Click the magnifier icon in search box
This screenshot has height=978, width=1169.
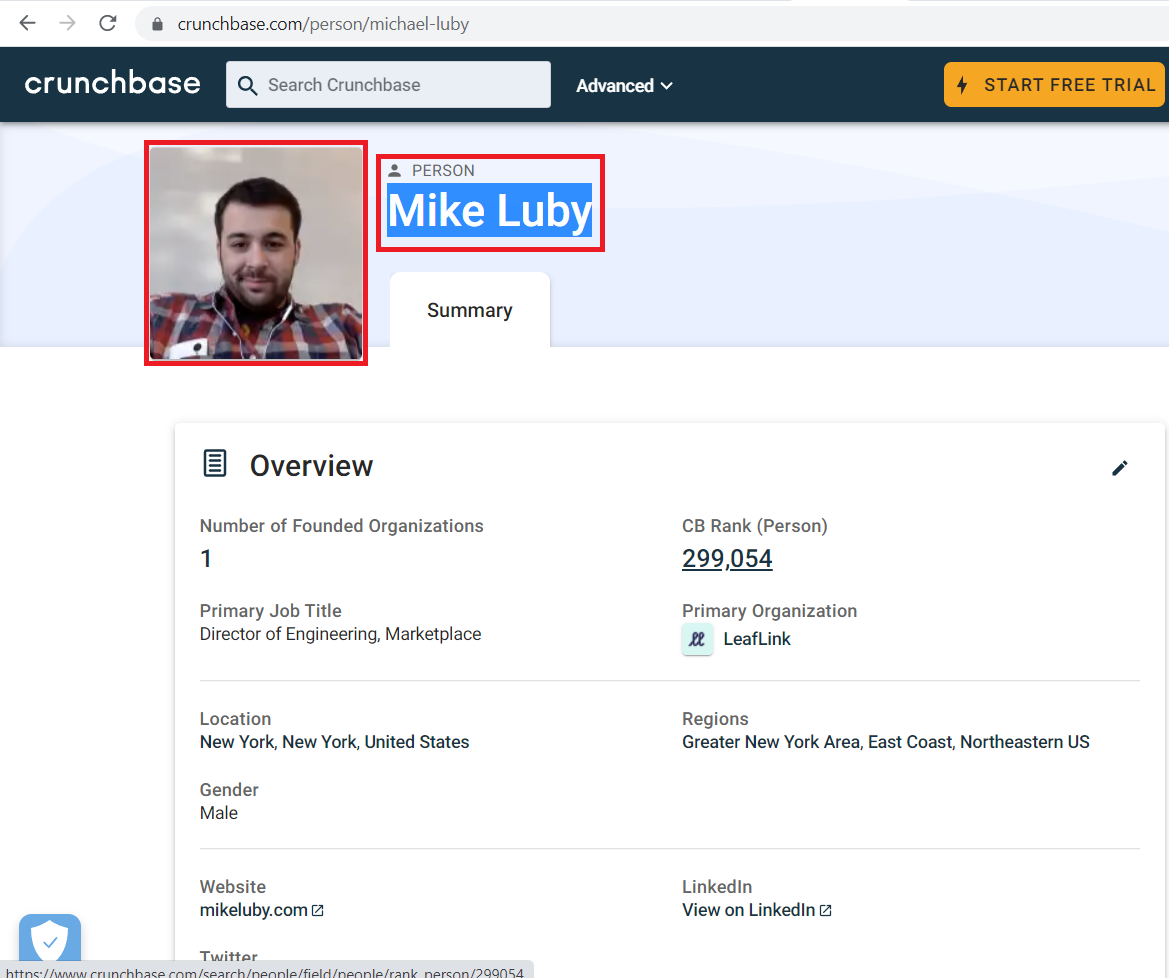(248, 86)
